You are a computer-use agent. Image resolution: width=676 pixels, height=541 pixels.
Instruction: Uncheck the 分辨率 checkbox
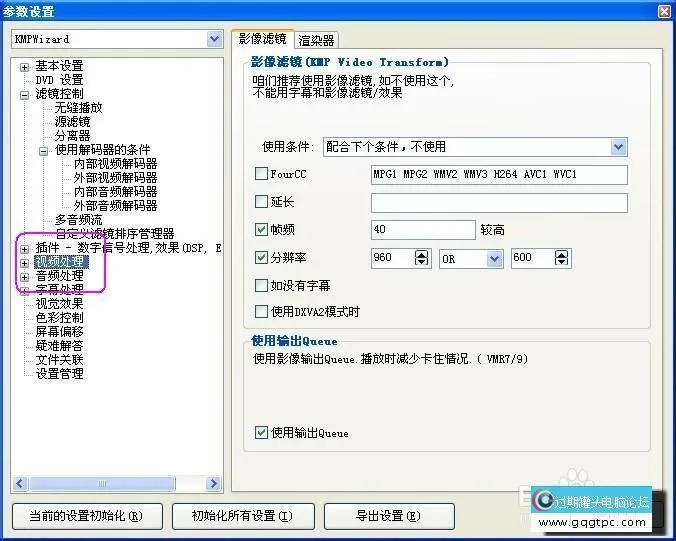tap(261, 257)
